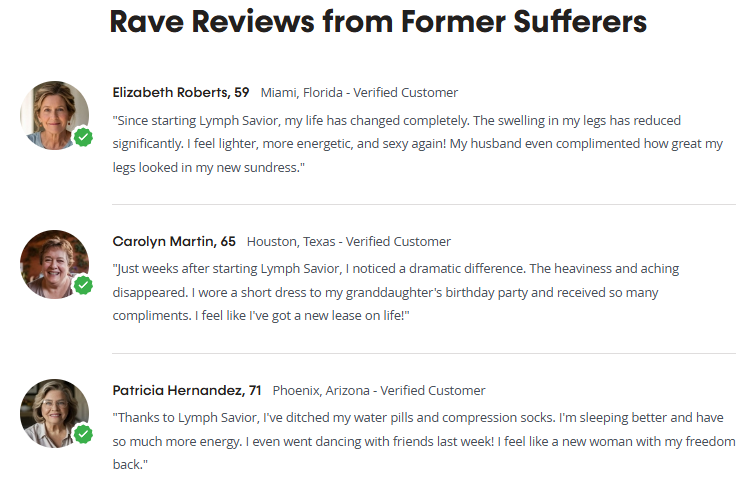
Task: Click divider line below Elizabeth's review
Action: (x=424, y=205)
